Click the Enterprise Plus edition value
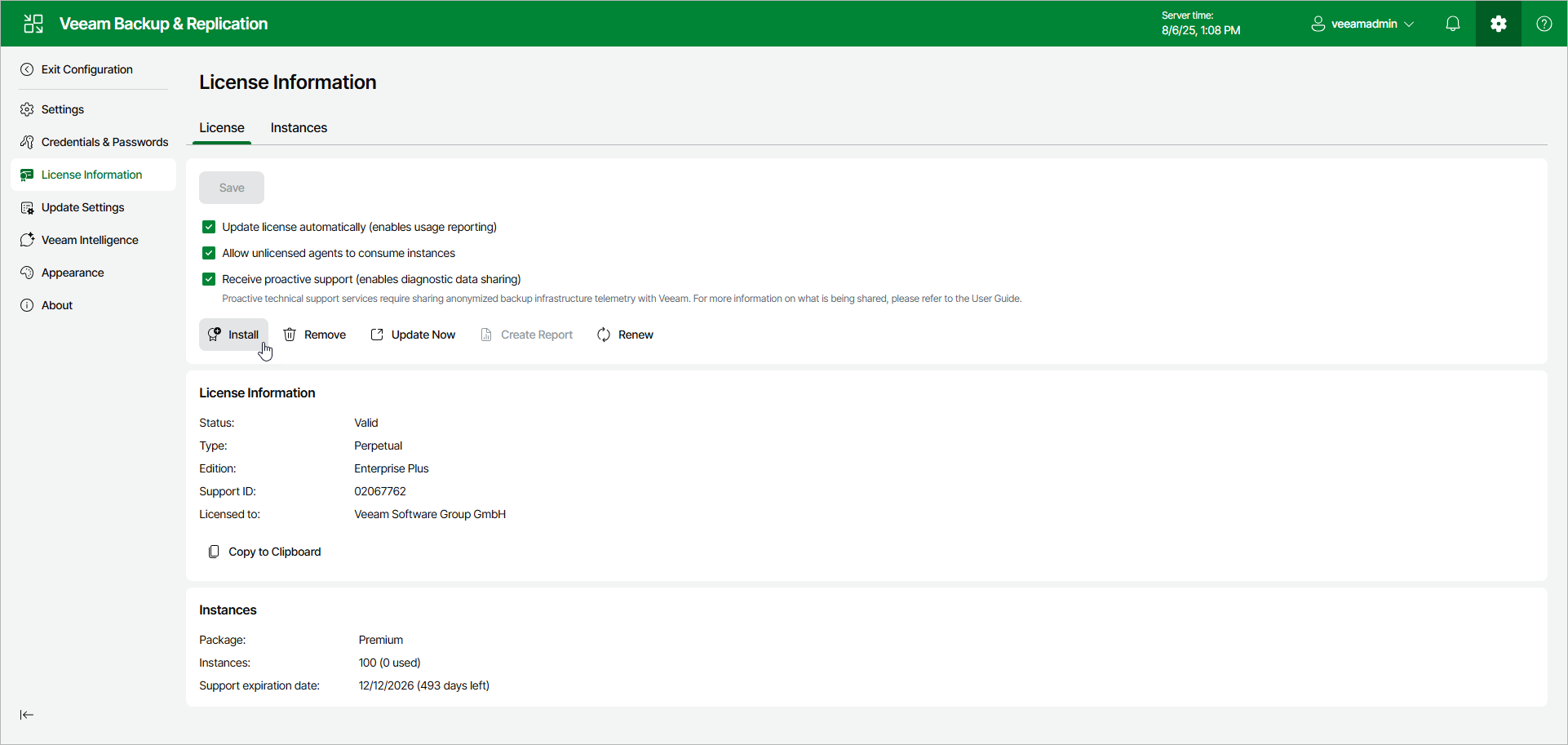This screenshot has height=745, width=1568. (392, 468)
